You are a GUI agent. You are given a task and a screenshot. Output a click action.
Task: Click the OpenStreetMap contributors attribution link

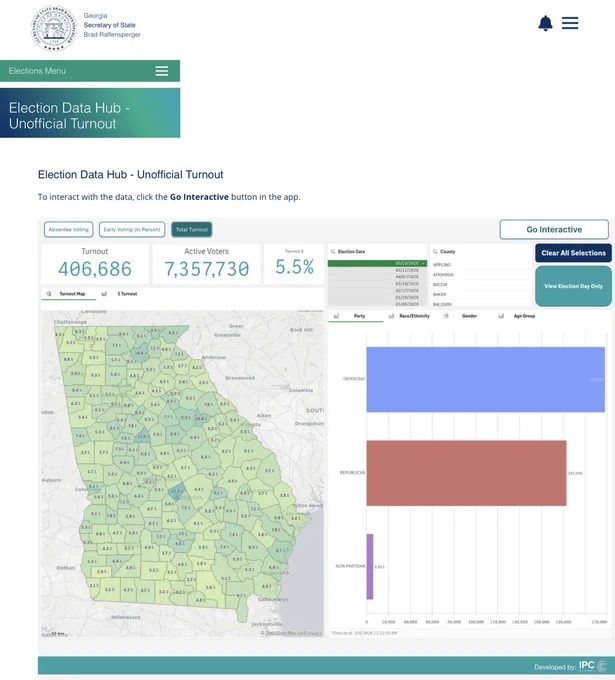(x=291, y=633)
